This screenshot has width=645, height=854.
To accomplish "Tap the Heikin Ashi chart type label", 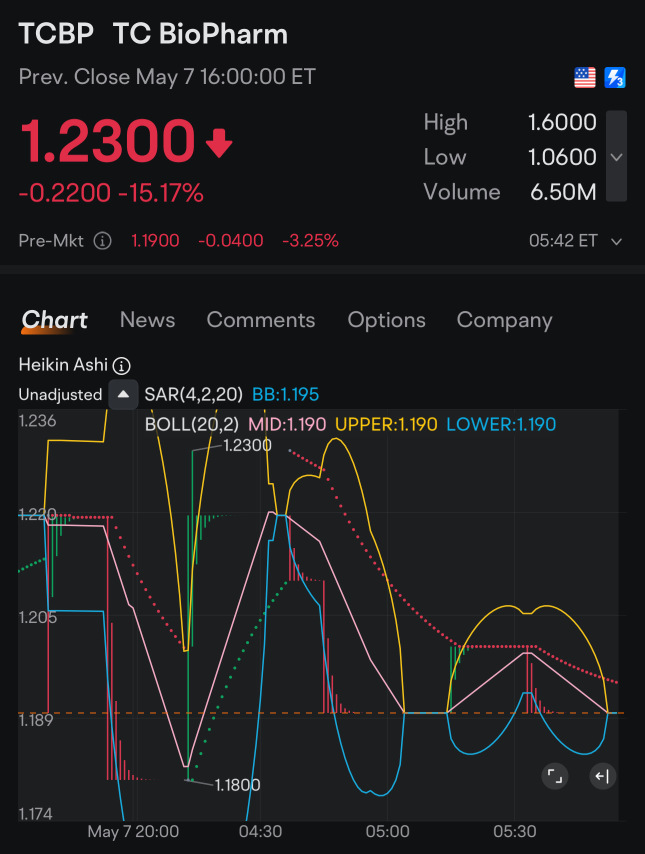I will 64,366.
